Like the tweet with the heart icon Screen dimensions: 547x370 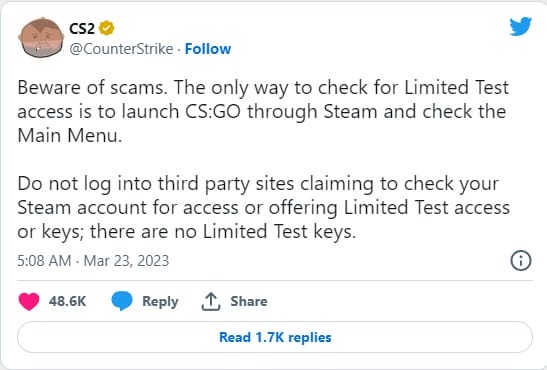[29, 301]
